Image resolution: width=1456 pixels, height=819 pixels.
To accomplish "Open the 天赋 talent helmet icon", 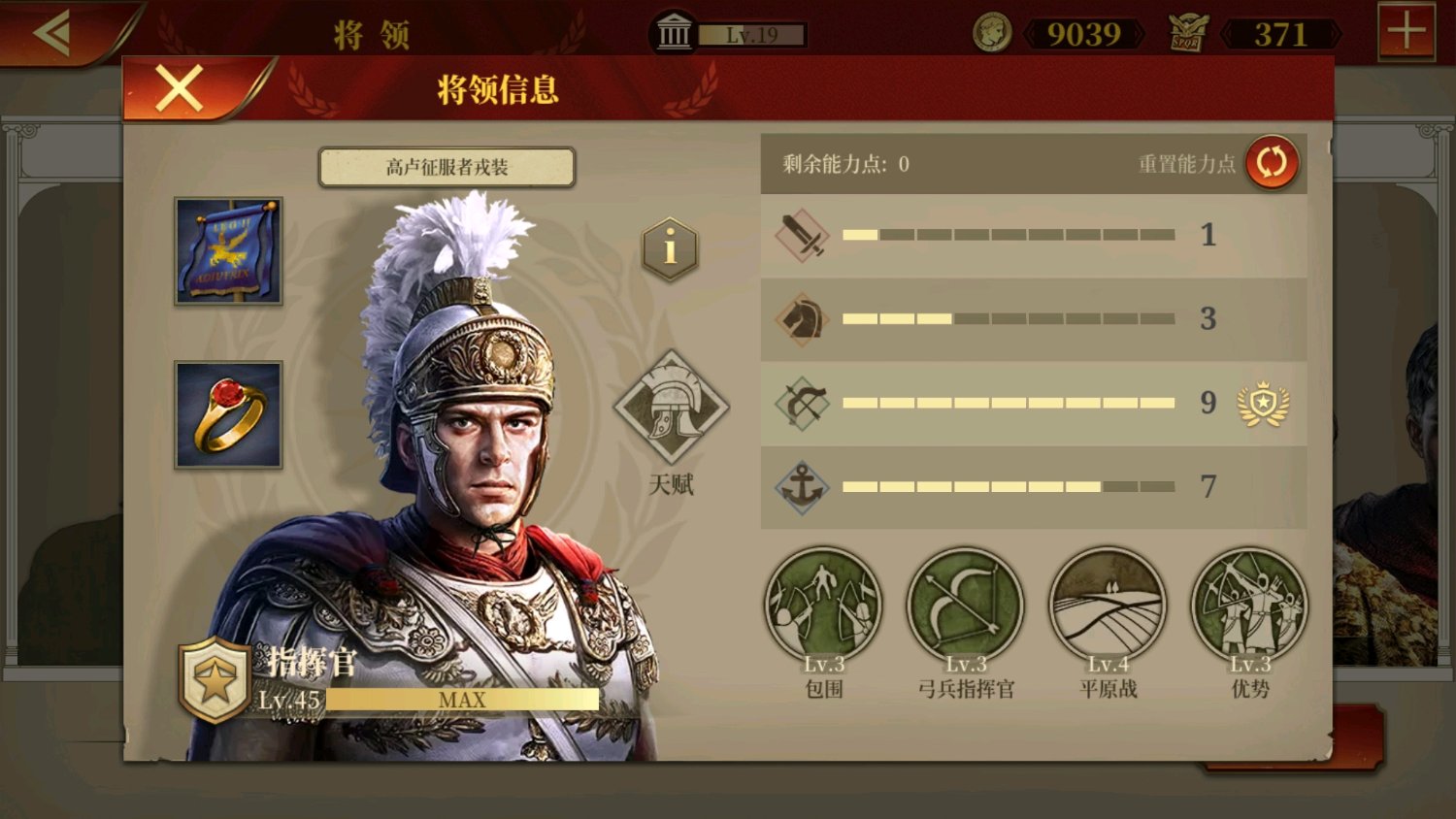I will point(671,409).
